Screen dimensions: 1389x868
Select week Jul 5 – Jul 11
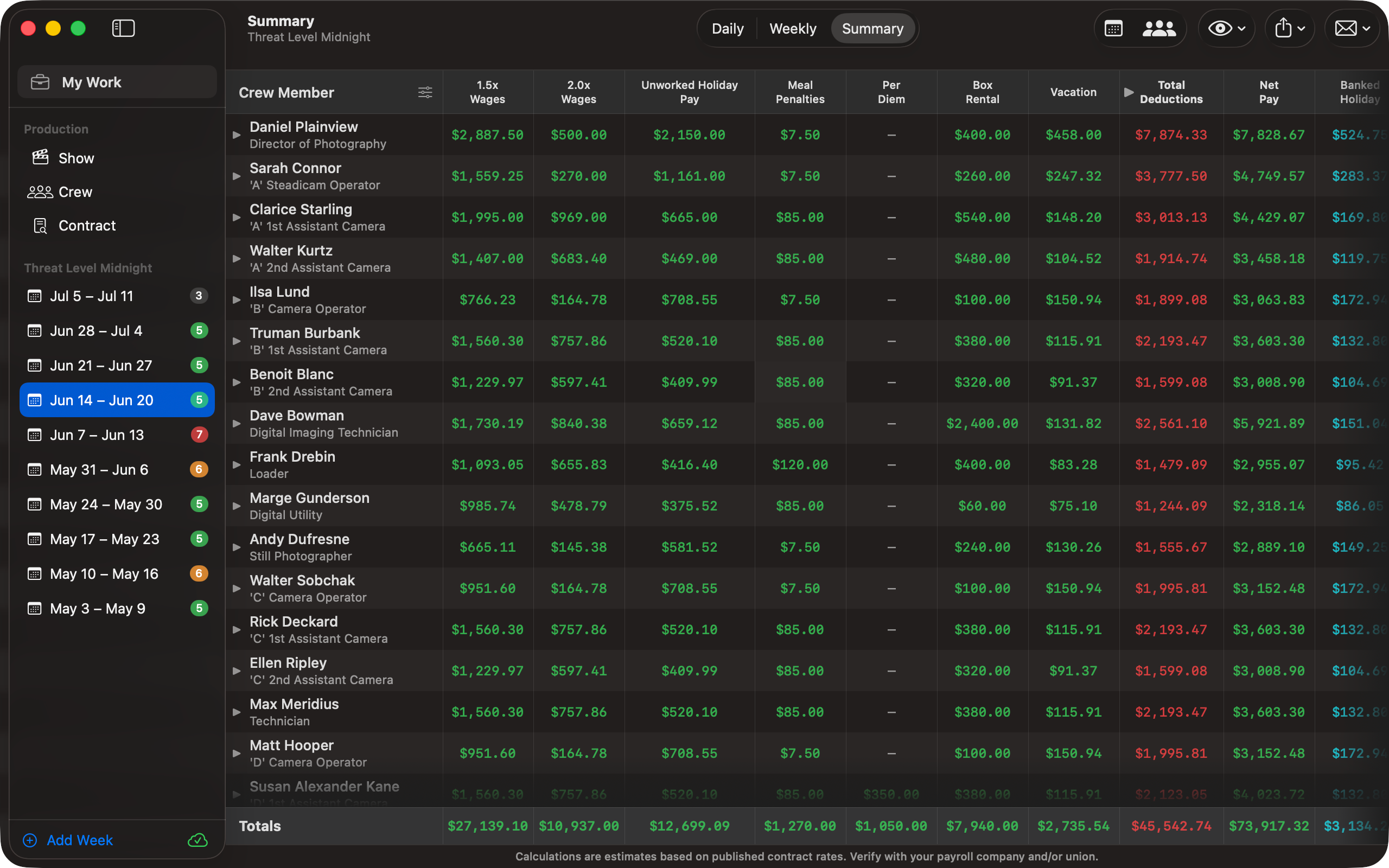click(x=117, y=296)
